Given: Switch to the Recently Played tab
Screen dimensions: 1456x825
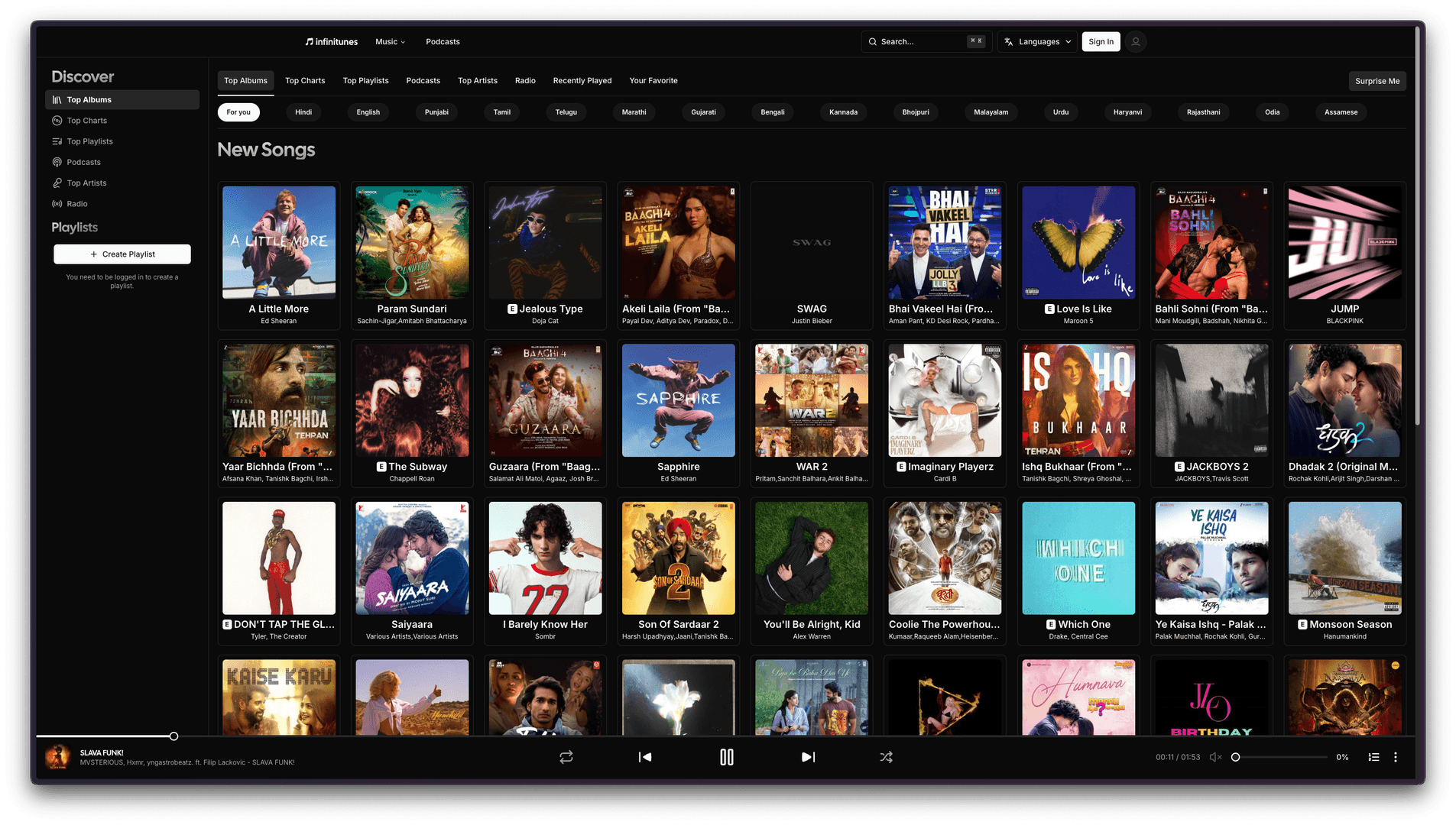Looking at the screenshot, I should (x=582, y=81).
